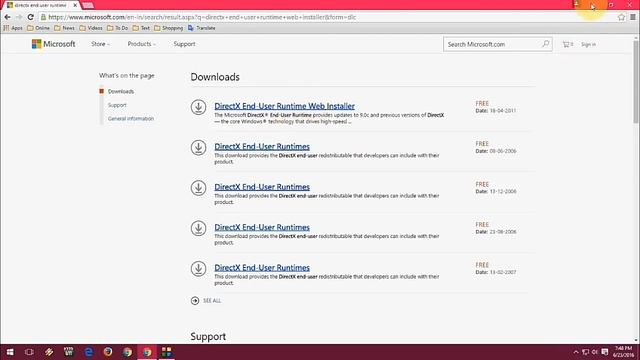This screenshot has width=640, height=360.
Task: Open the To Do bookmarks folder
Action: tap(118, 28)
